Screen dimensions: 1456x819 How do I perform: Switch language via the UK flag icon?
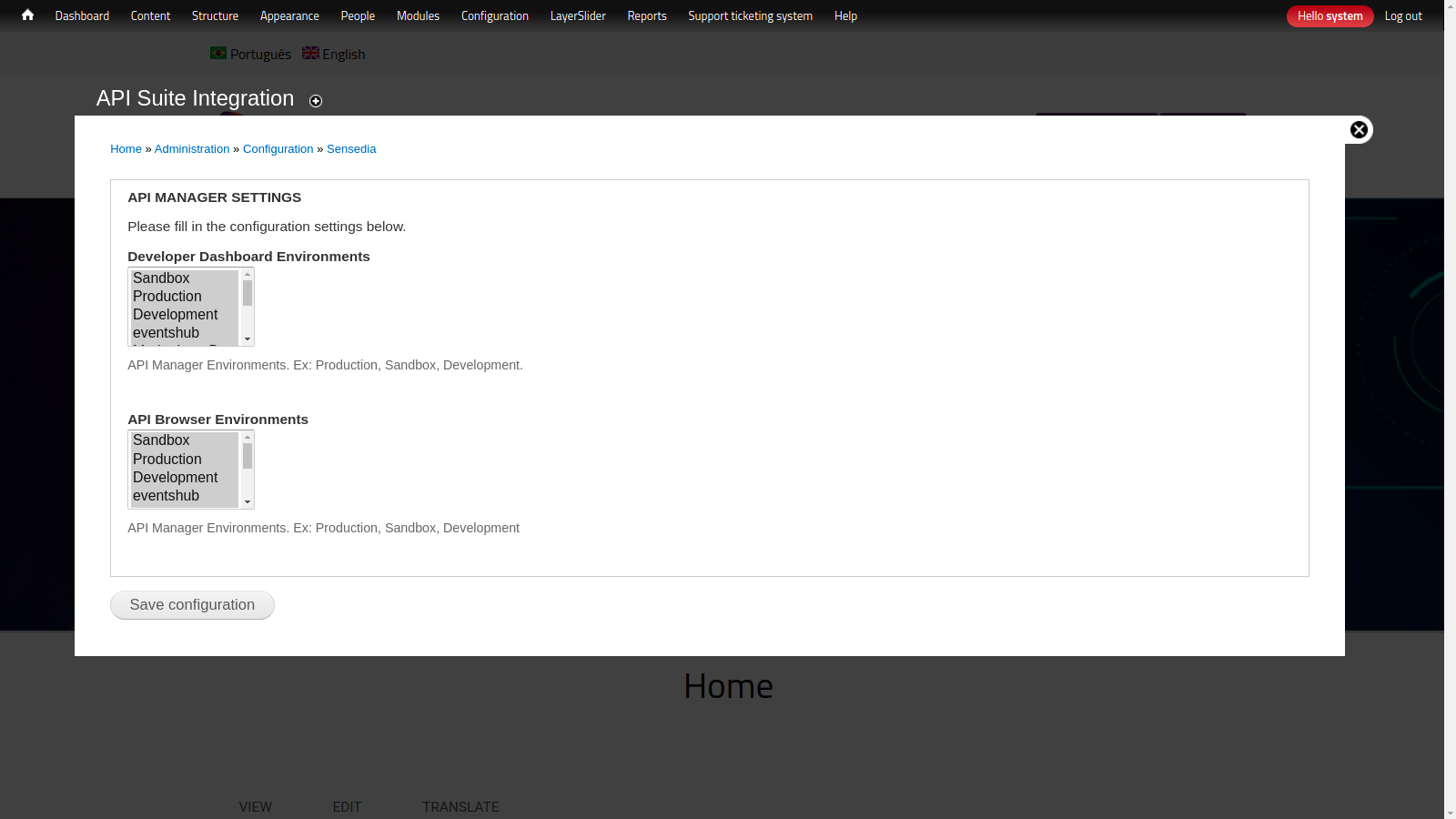[x=310, y=54]
